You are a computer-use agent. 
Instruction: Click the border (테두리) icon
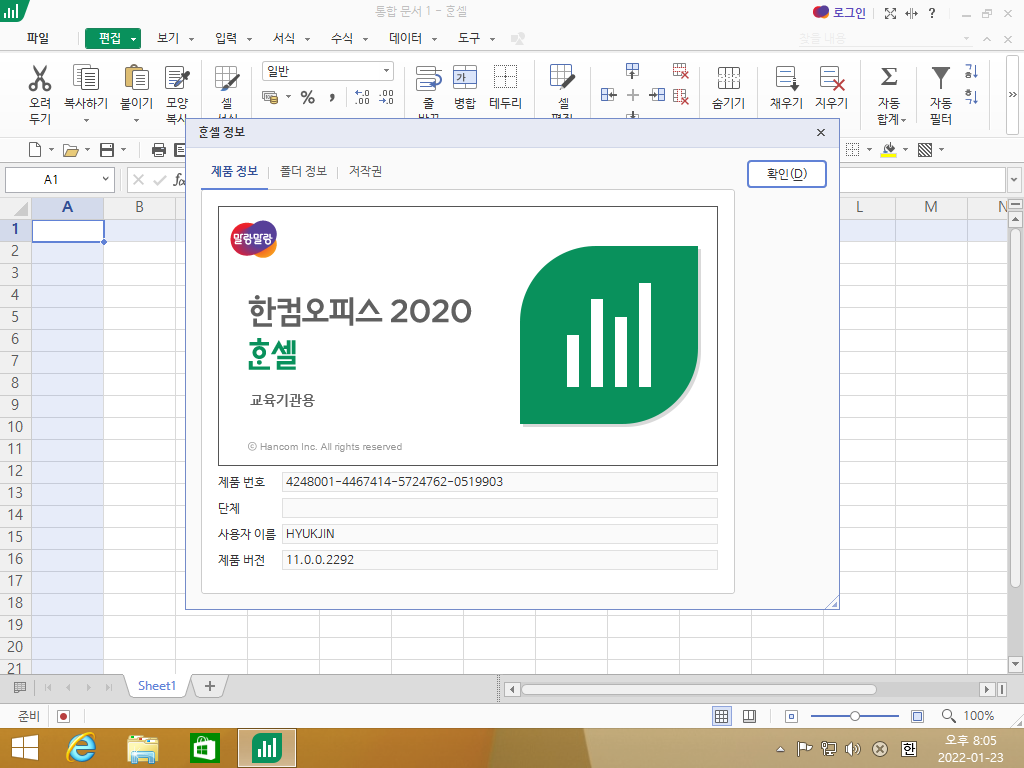pyautogui.click(x=505, y=77)
